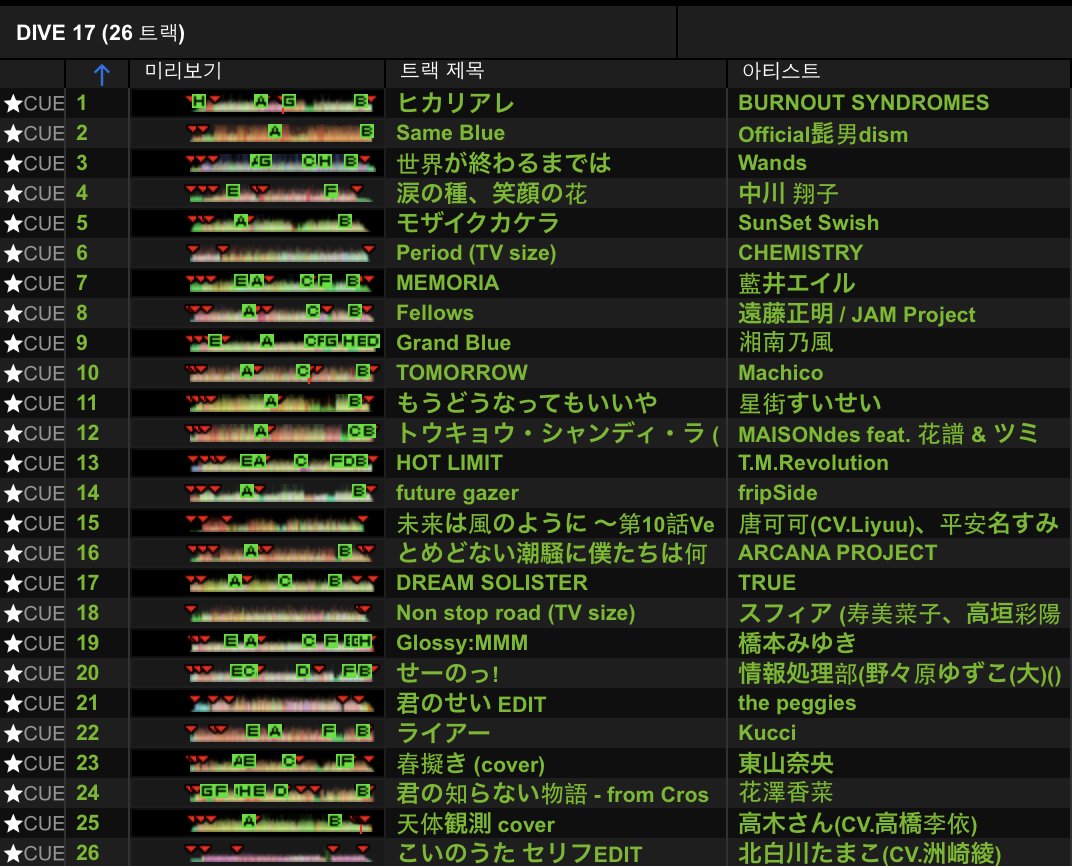Select the DIVE 17 playlist title

pos(100,33)
